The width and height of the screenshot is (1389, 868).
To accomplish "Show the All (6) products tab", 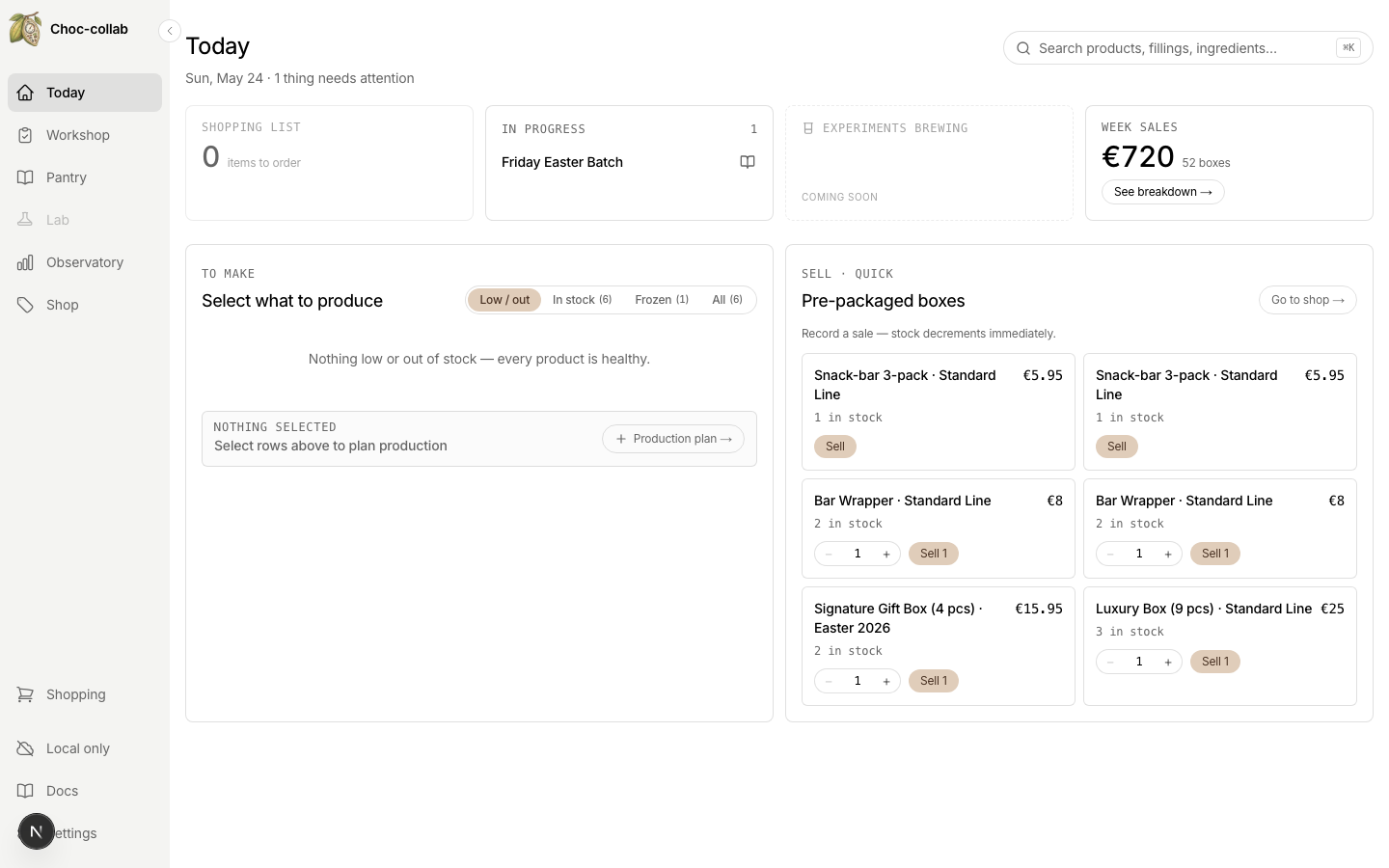I will (727, 300).
